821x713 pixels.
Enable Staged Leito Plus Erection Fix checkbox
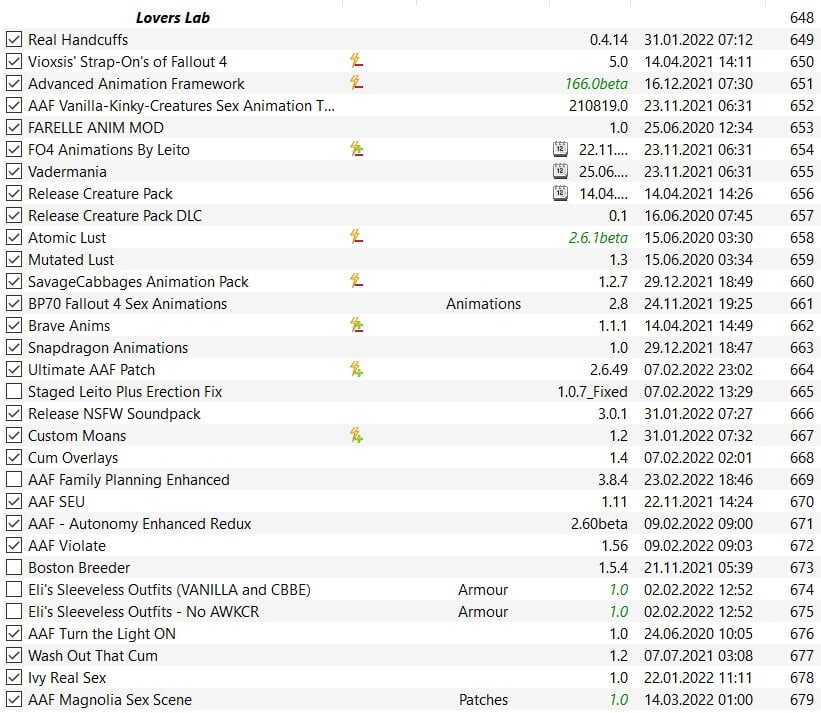[14, 391]
